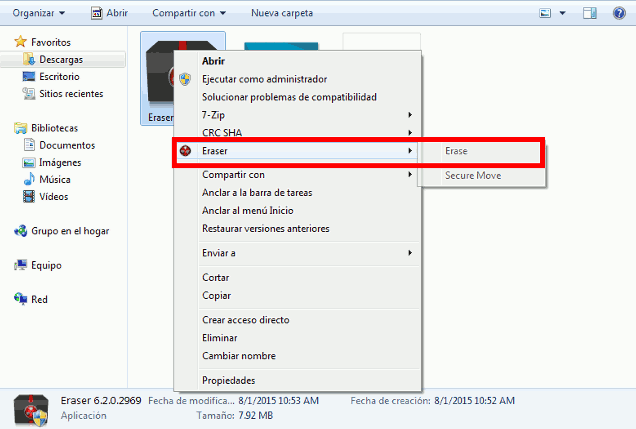Select Solucionar problemas de compatibilidad
636x429 pixels.
point(289,97)
